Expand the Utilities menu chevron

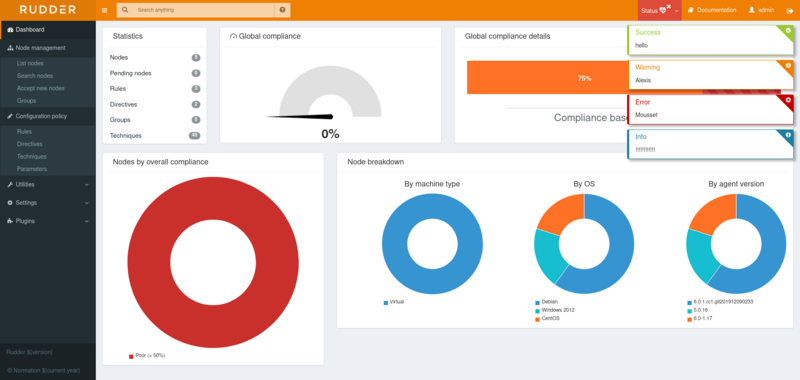87,185
